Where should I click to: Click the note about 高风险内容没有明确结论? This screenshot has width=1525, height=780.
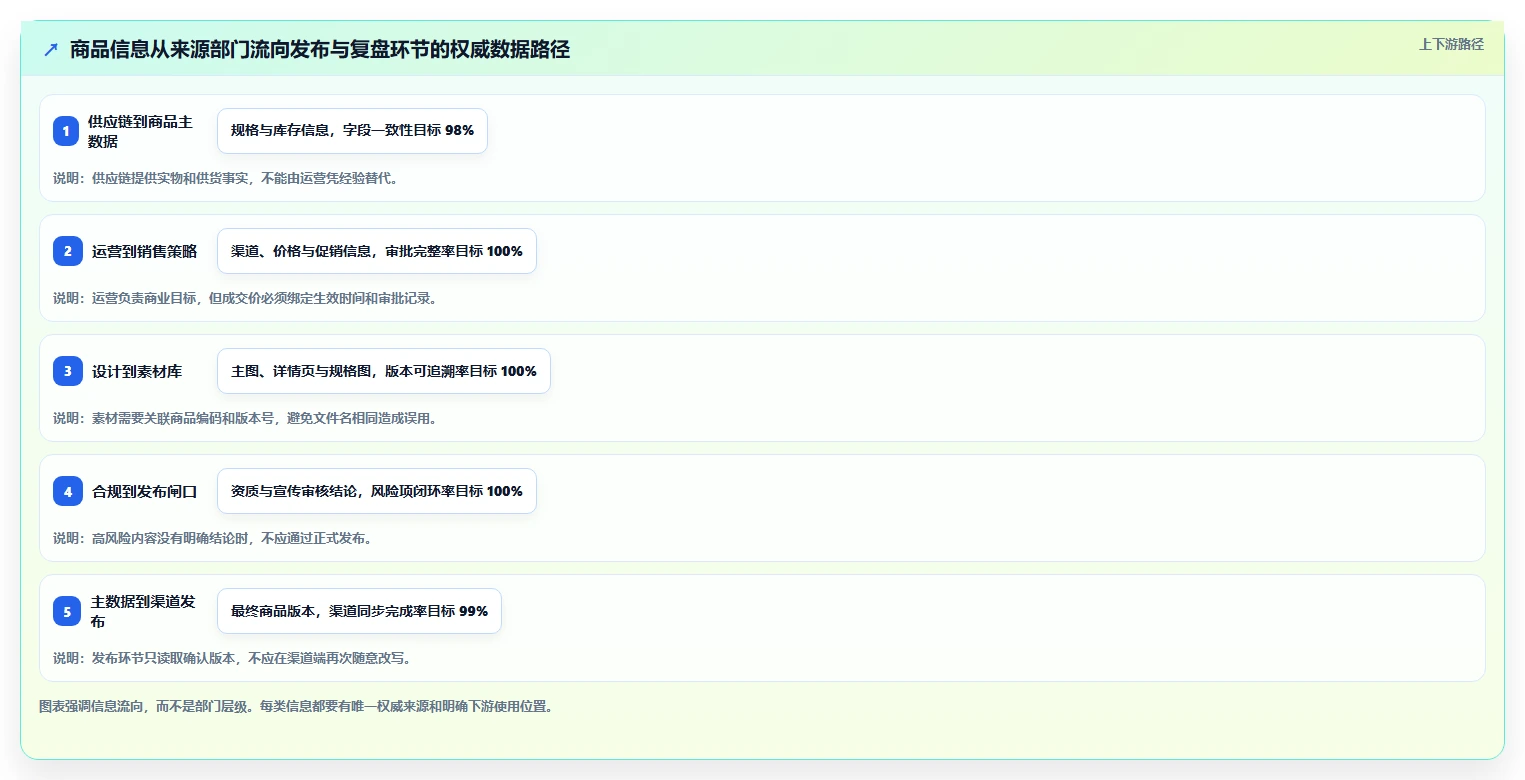click(212, 538)
